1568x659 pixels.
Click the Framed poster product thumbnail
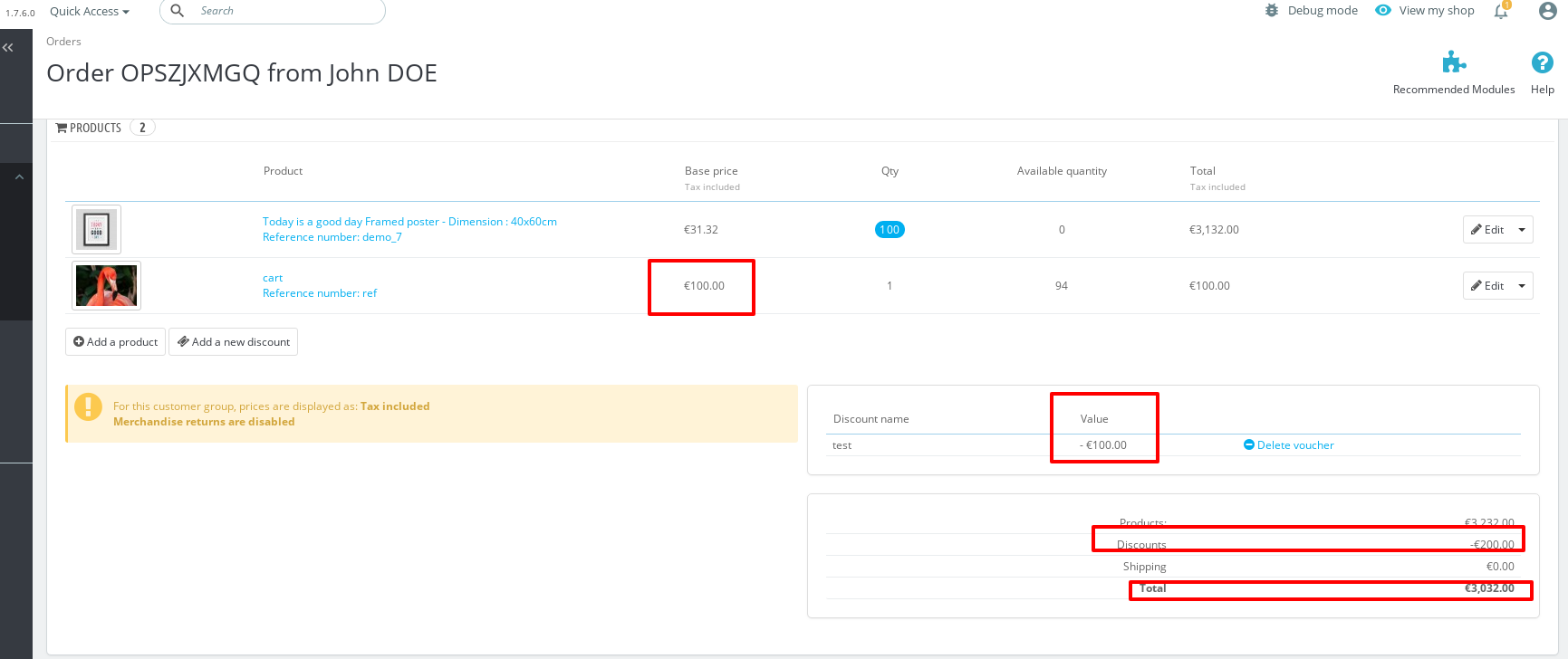[96, 229]
